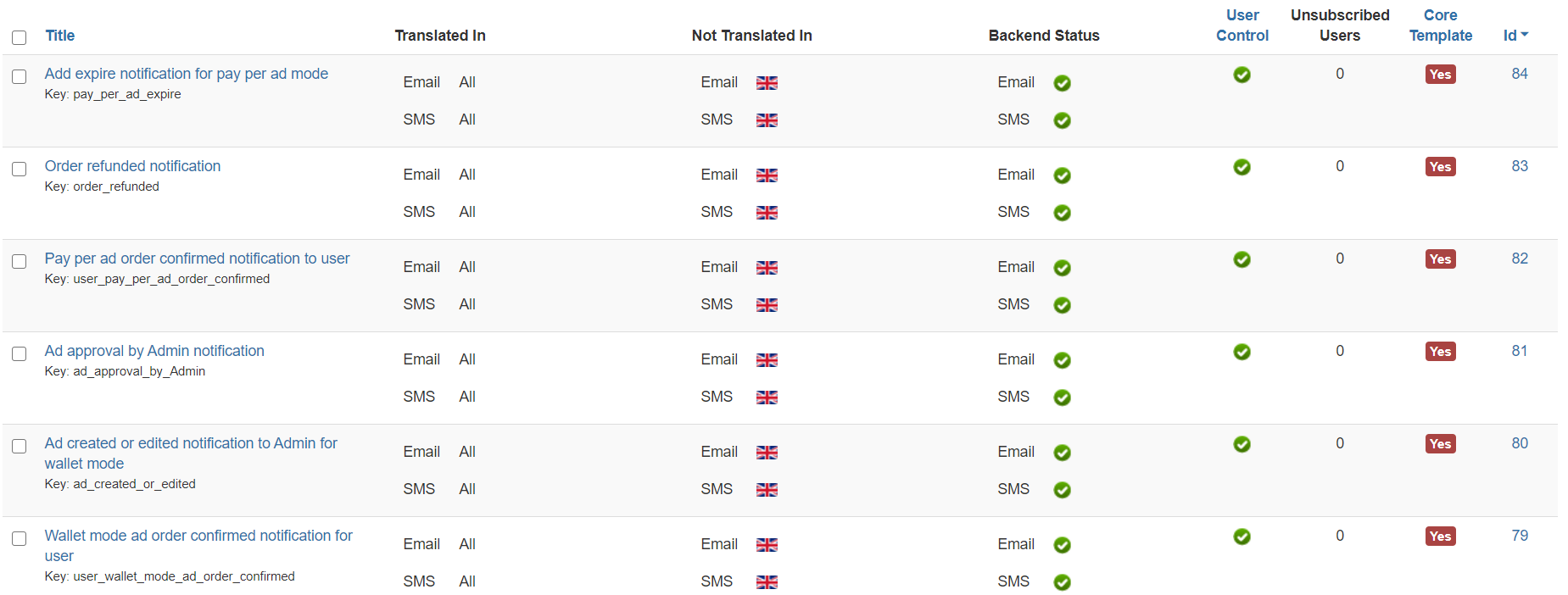Toggle SMS backend status for Order refunded notification
This screenshot has width=1568, height=595.
(1062, 213)
